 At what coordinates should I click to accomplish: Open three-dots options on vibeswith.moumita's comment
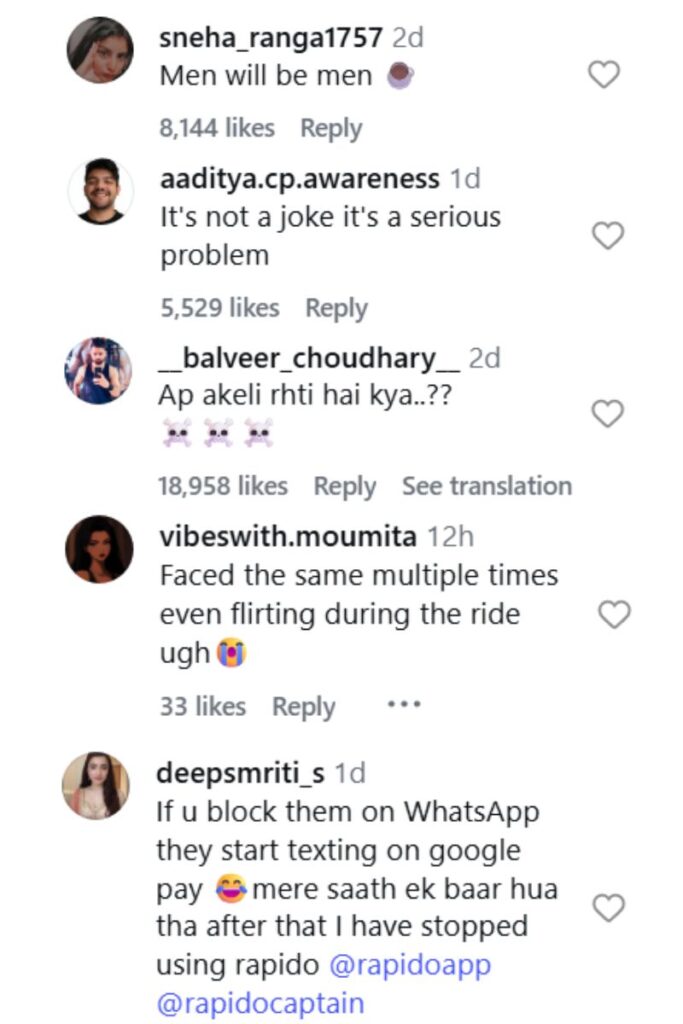pos(403,705)
